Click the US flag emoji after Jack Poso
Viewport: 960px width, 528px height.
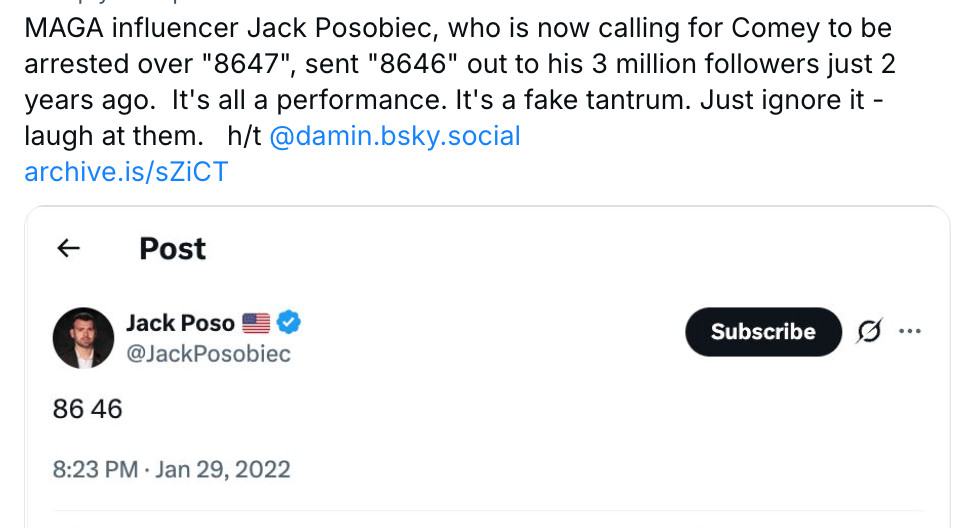pyautogui.click(x=256, y=323)
